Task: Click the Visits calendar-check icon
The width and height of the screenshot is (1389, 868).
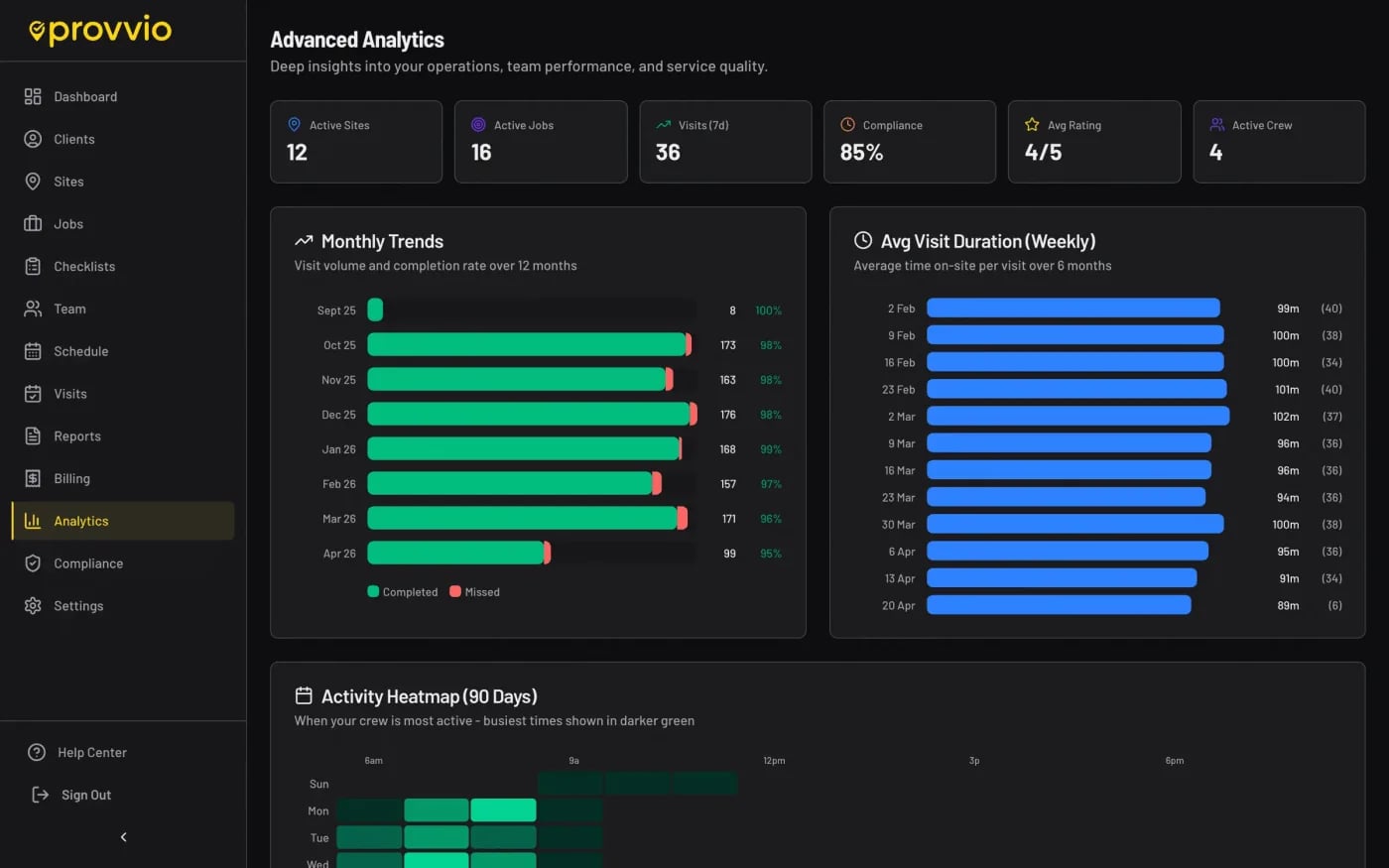Action: (x=33, y=394)
